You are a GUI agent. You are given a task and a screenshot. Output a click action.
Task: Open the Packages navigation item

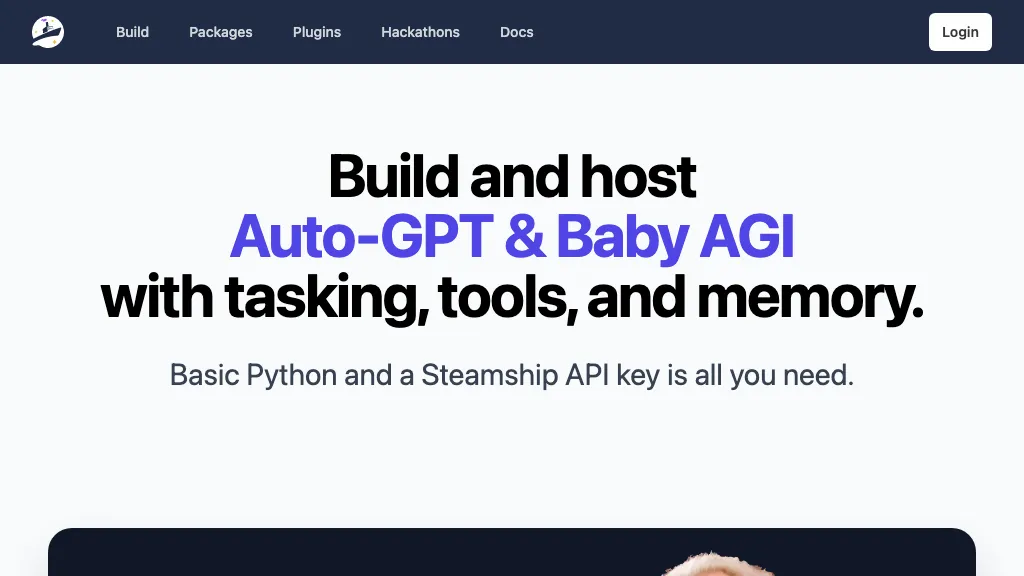click(x=220, y=32)
